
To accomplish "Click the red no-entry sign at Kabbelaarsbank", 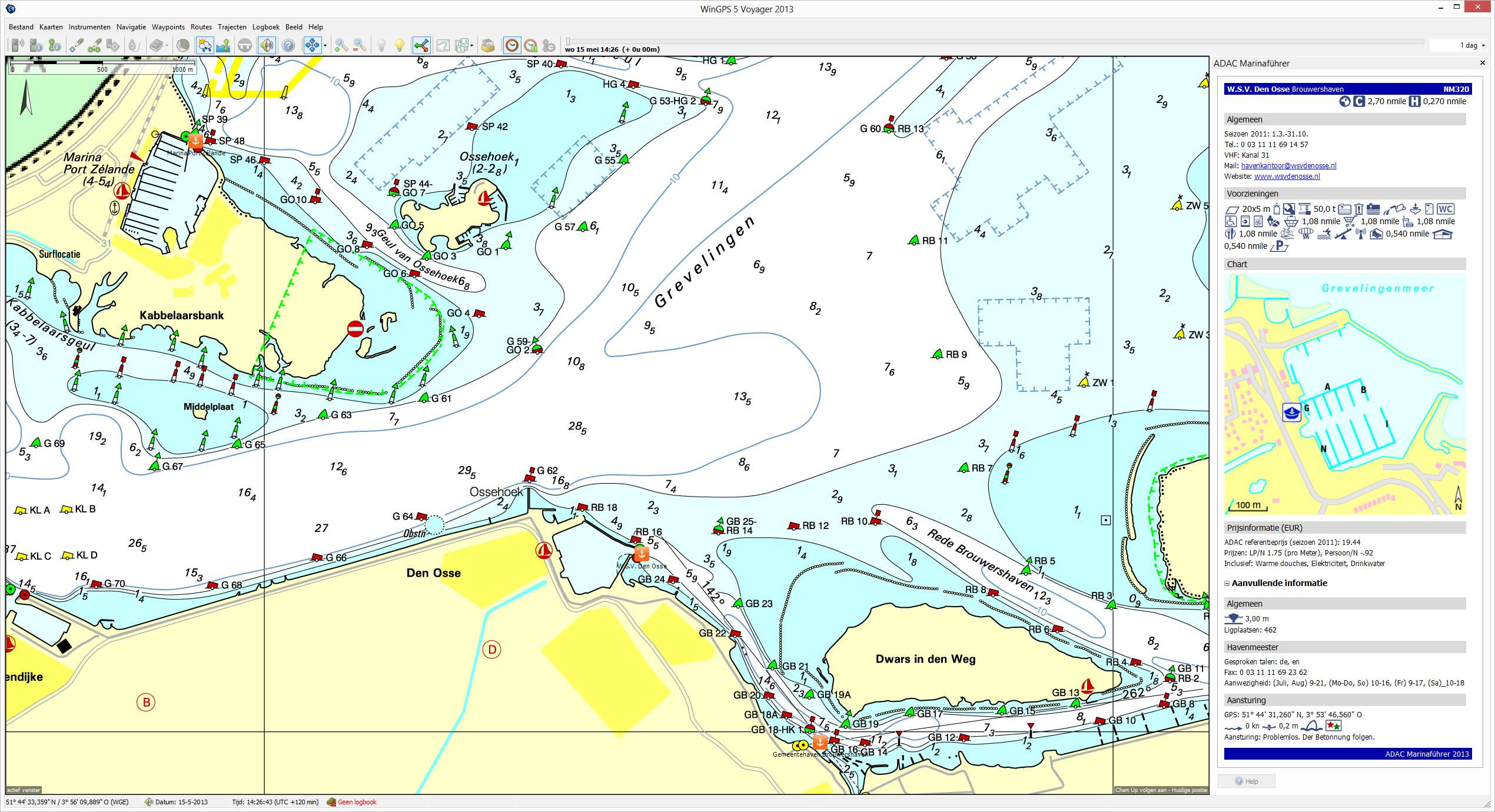I will pyautogui.click(x=356, y=328).
